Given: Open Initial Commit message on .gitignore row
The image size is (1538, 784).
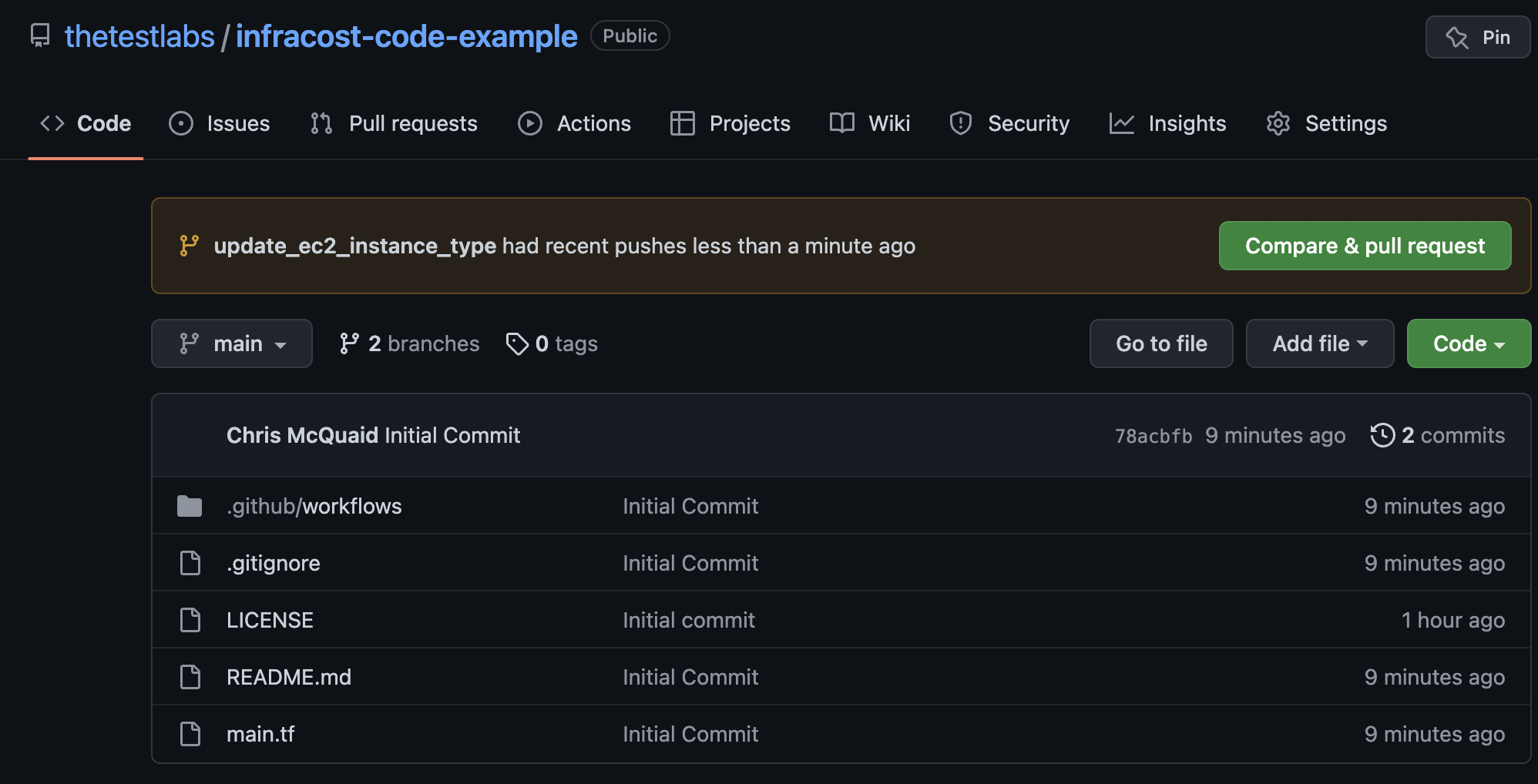Looking at the screenshot, I should [x=690, y=563].
